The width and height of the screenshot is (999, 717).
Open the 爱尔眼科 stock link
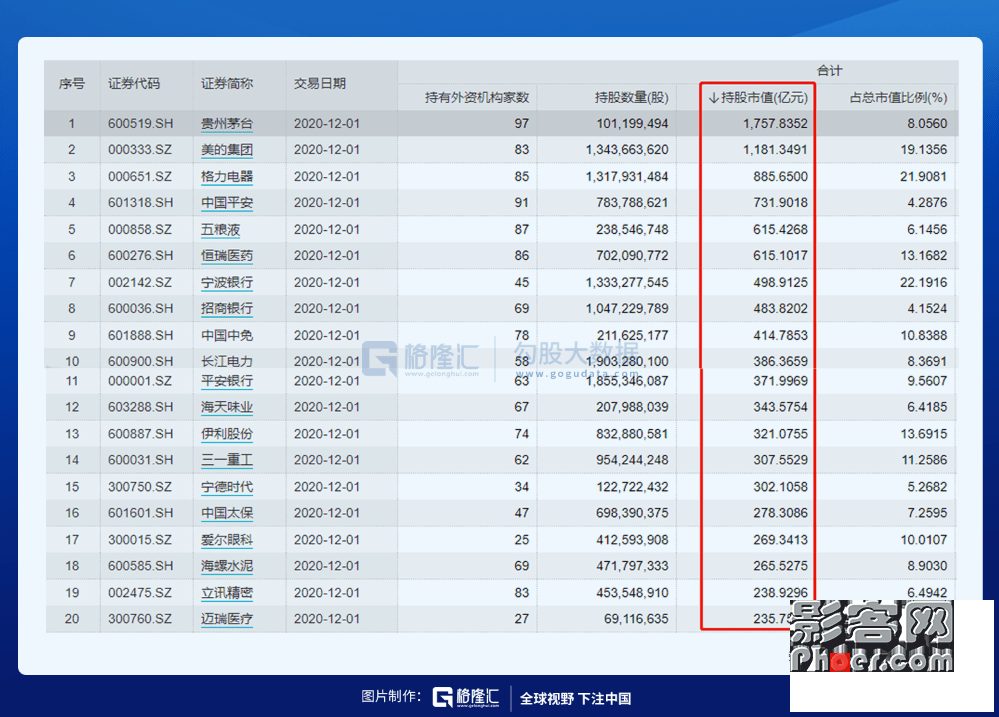tap(227, 540)
